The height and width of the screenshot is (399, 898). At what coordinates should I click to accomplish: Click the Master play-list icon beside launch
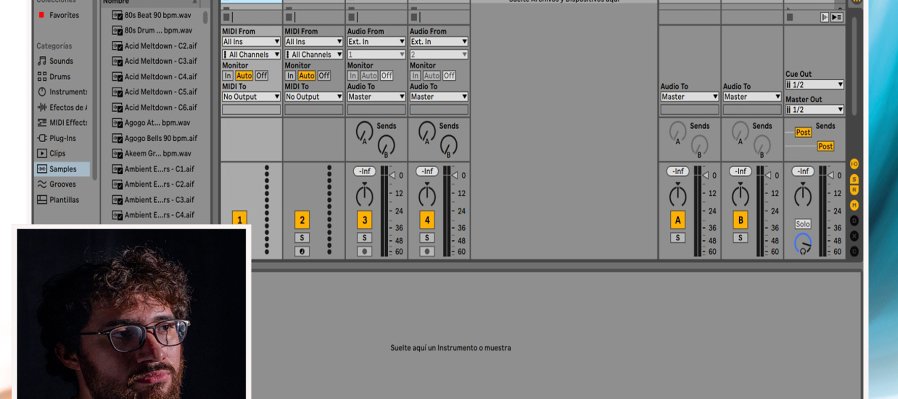837,17
